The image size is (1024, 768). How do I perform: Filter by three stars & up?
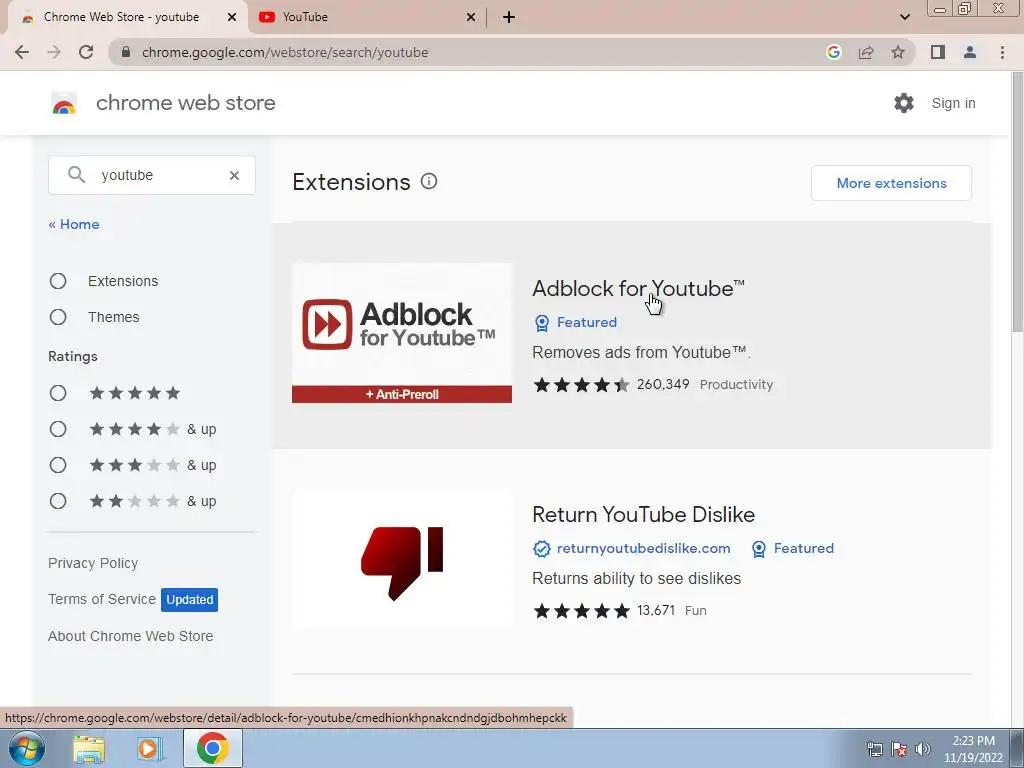point(58,465)
